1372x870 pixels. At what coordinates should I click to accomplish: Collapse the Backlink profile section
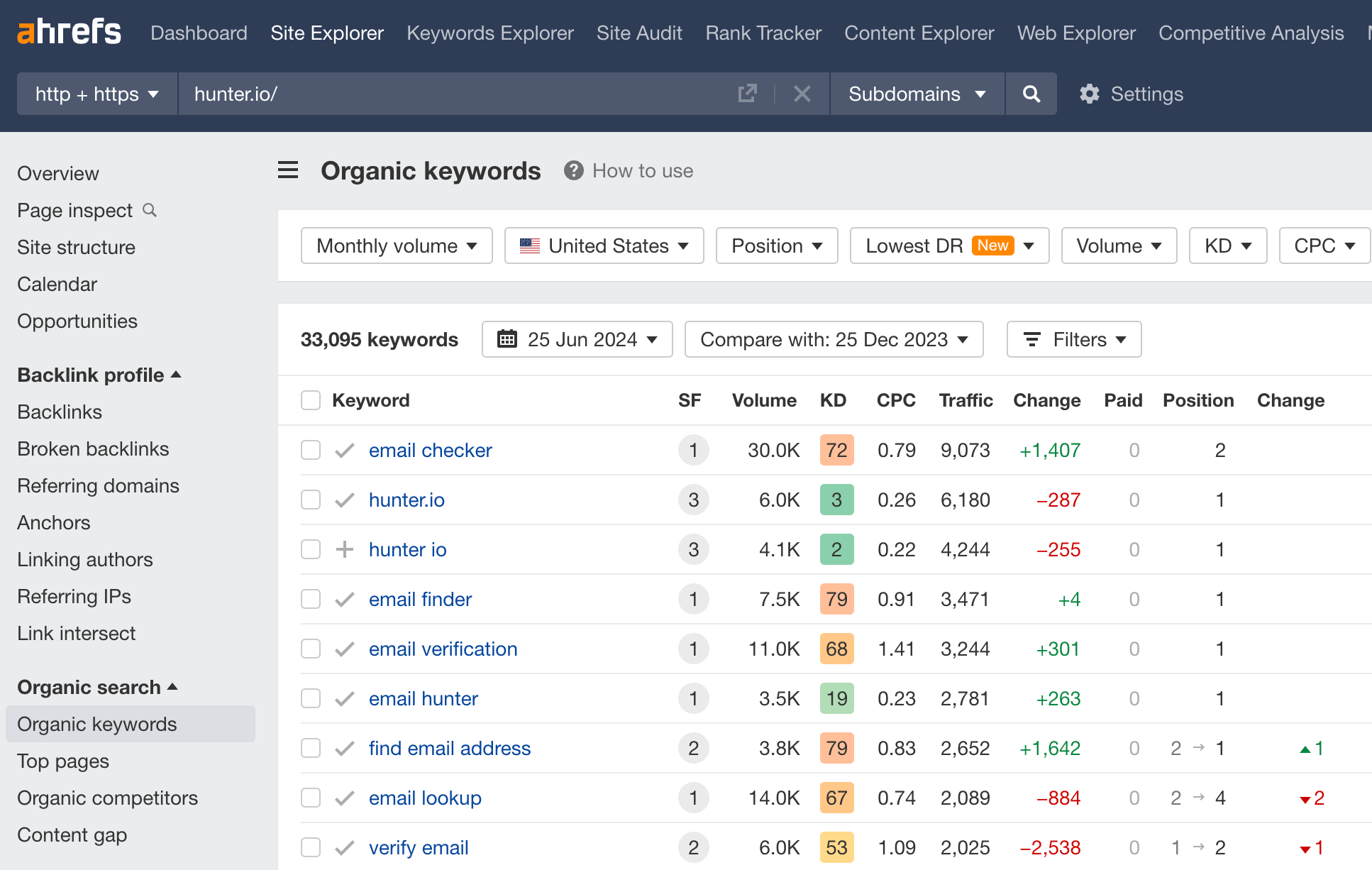coord(99,375)
